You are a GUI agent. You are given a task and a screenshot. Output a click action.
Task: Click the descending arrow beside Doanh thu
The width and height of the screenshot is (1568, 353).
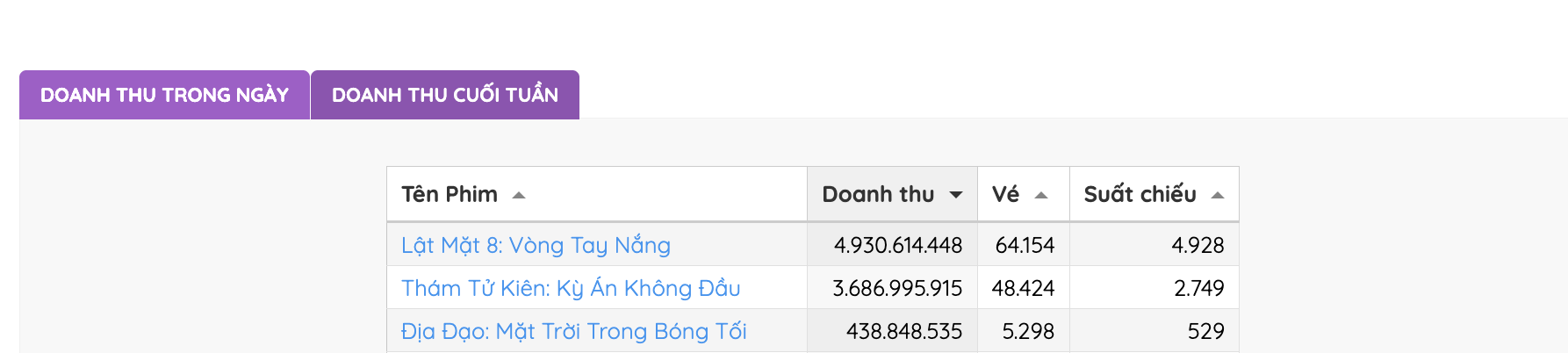click(956, 195)
